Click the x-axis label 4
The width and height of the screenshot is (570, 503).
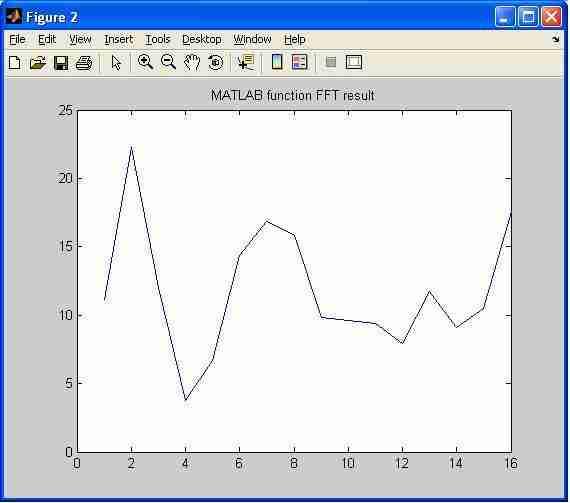click(185, 463)
